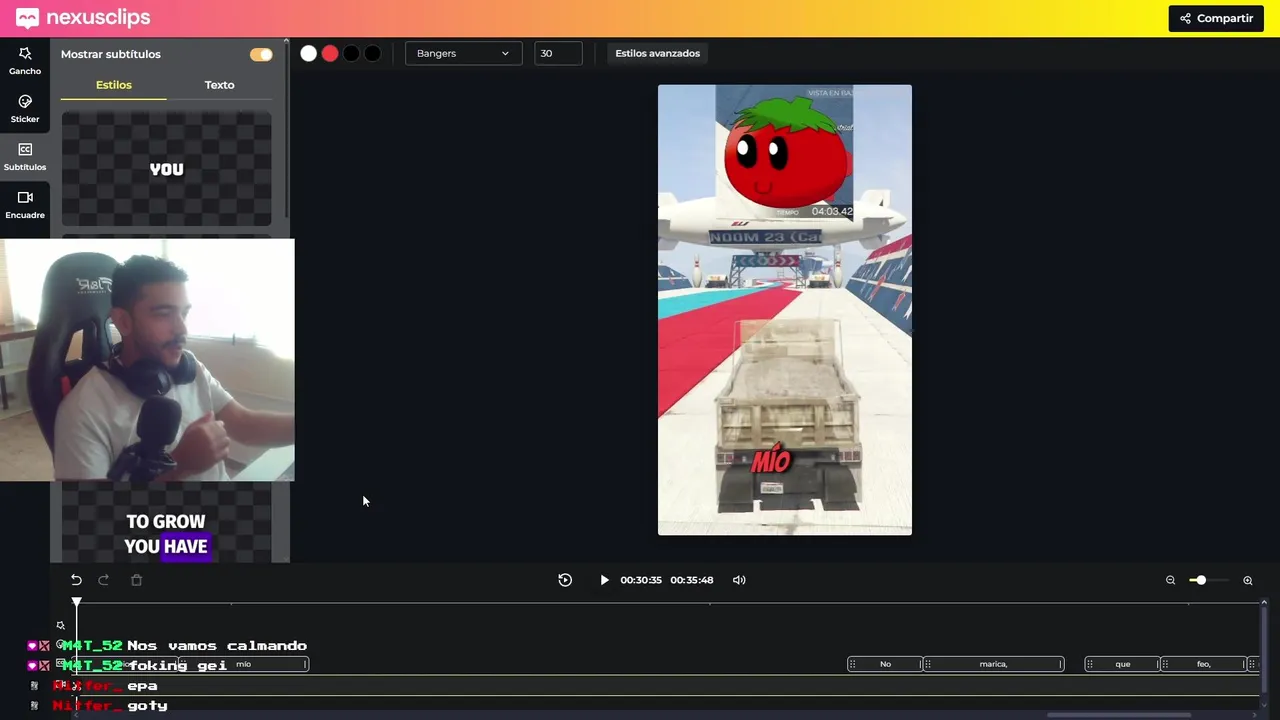Click the total duration 00:35:48

click(692, 580)
